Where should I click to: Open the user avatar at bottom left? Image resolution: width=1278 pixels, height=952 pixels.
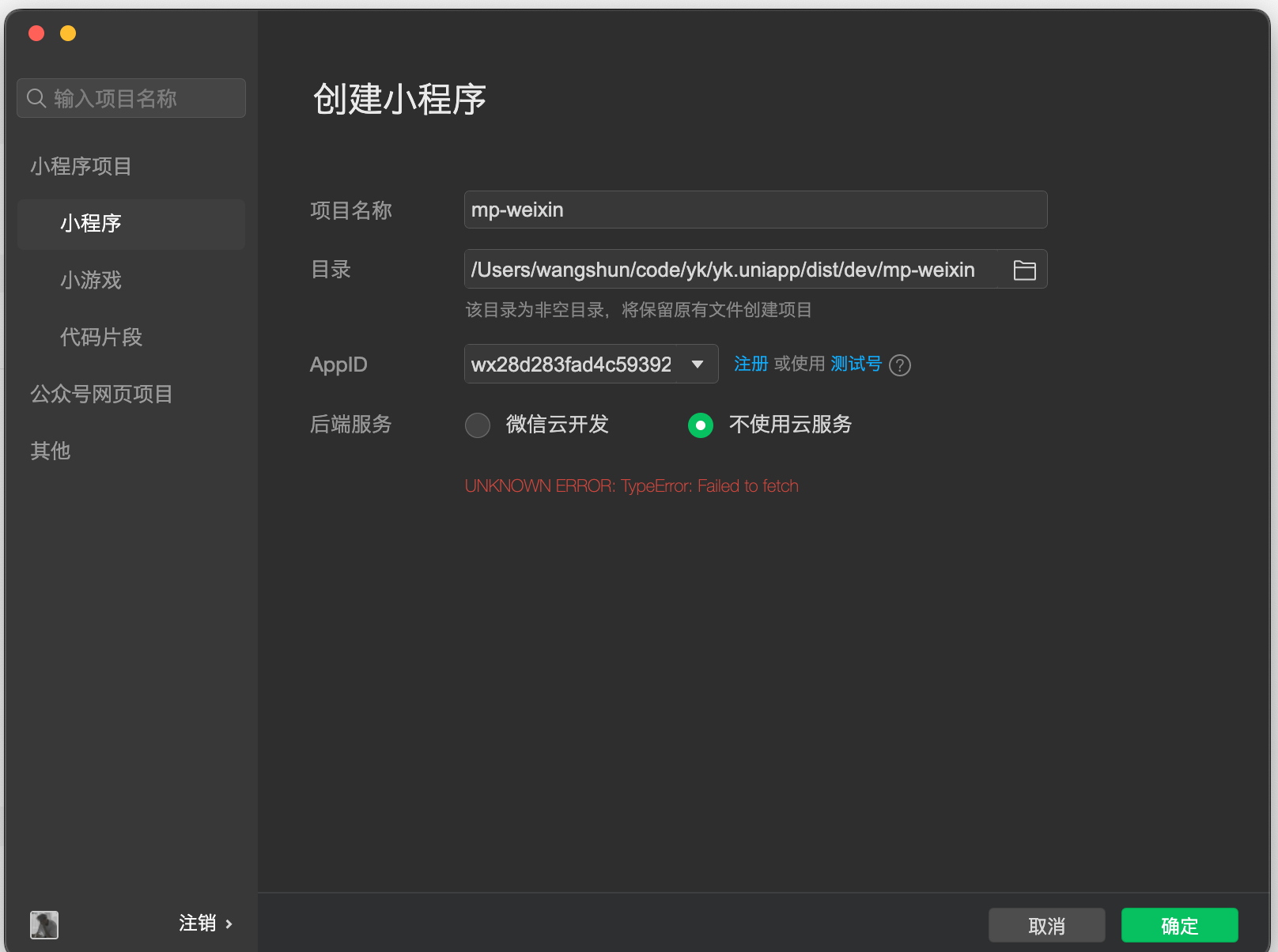click(x=44, y=924)
